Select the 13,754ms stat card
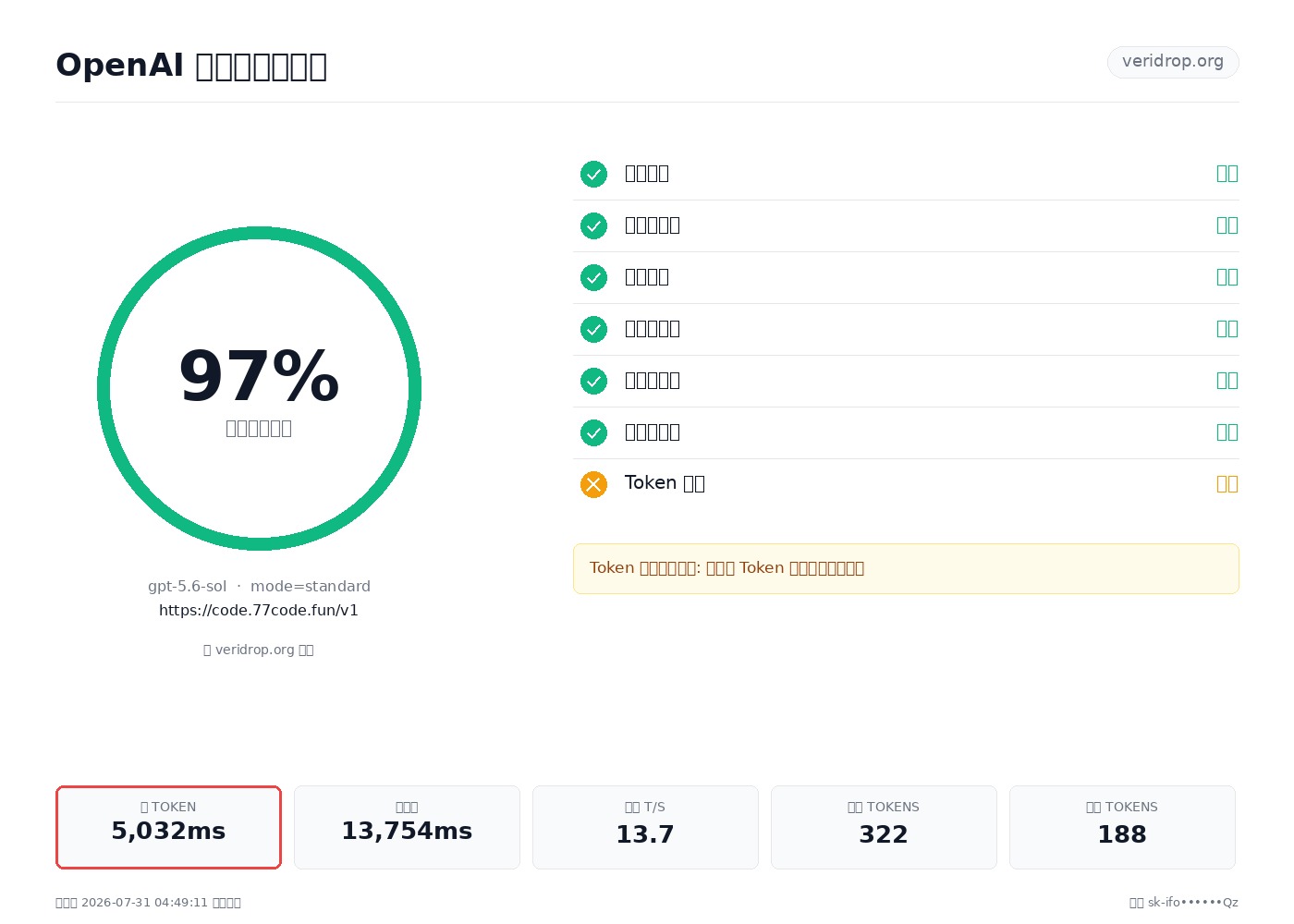This screenshot has height=924, width=1294. pos(407,827)
